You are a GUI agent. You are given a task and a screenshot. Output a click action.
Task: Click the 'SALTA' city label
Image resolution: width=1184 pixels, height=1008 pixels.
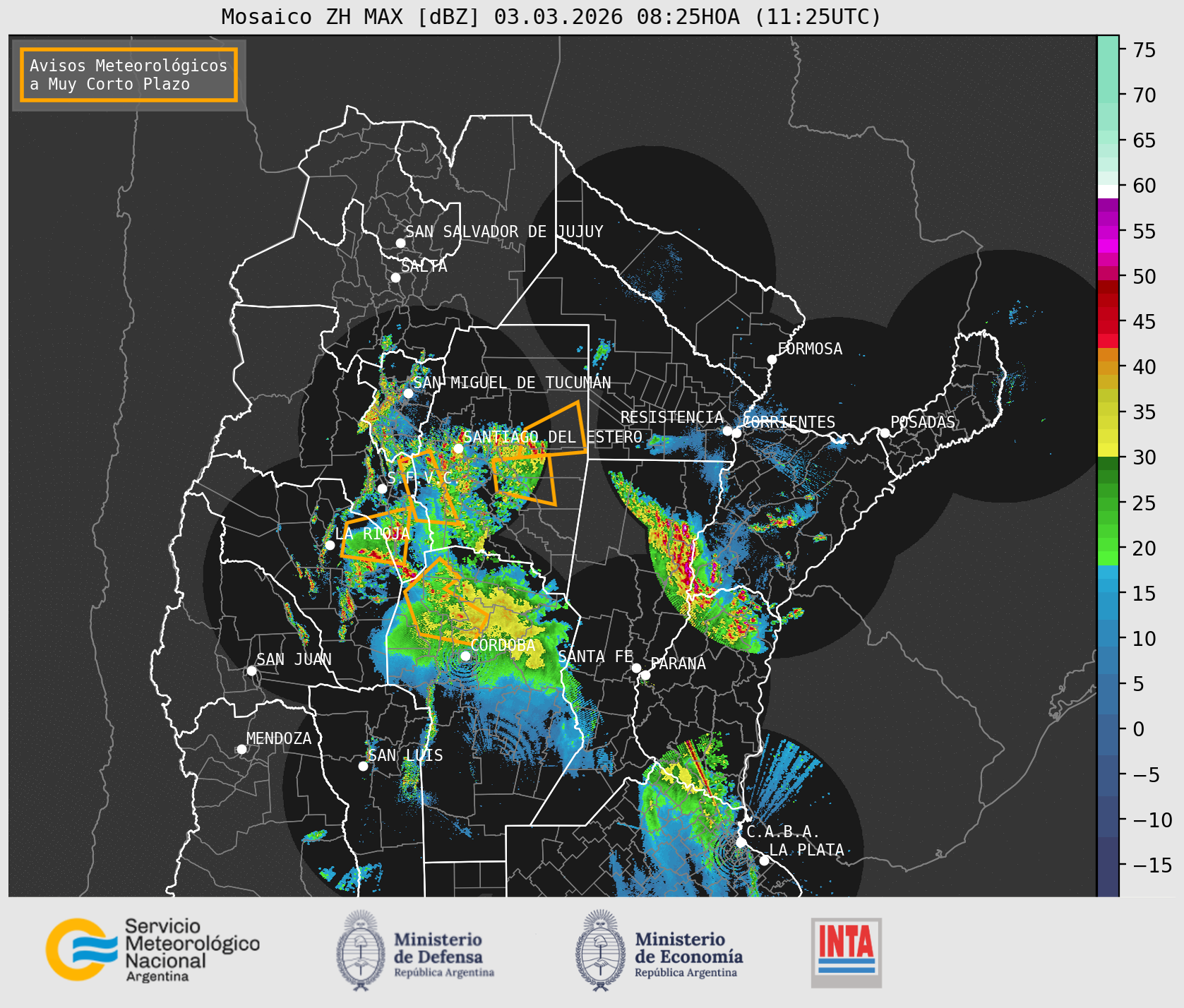[424, 266]
